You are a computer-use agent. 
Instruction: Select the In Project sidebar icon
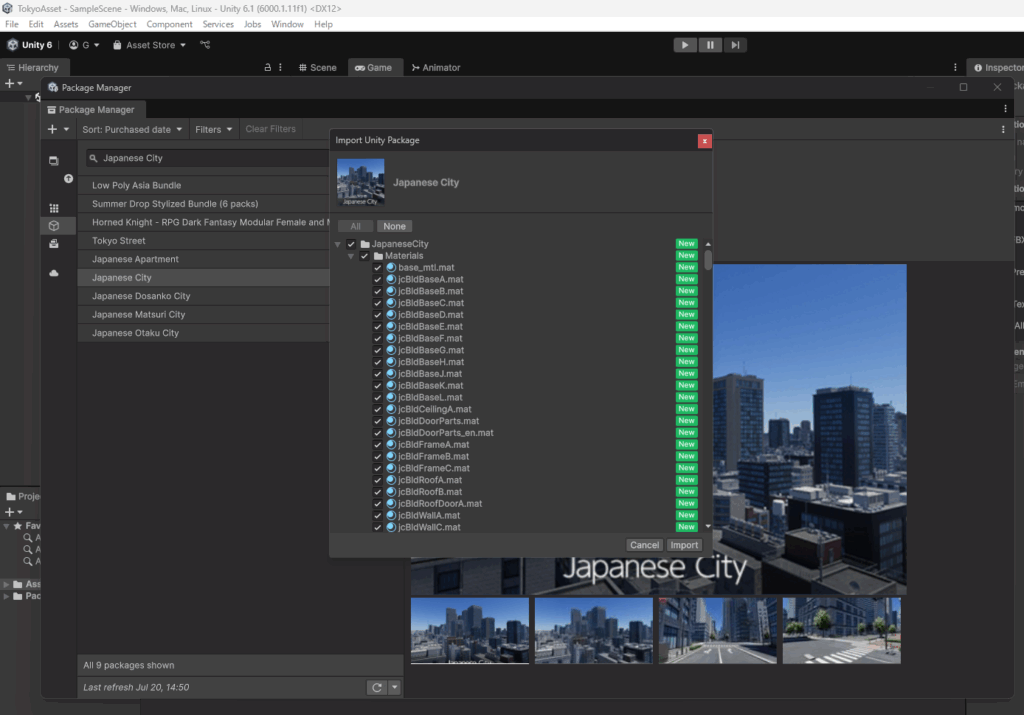tap(54, 161)
